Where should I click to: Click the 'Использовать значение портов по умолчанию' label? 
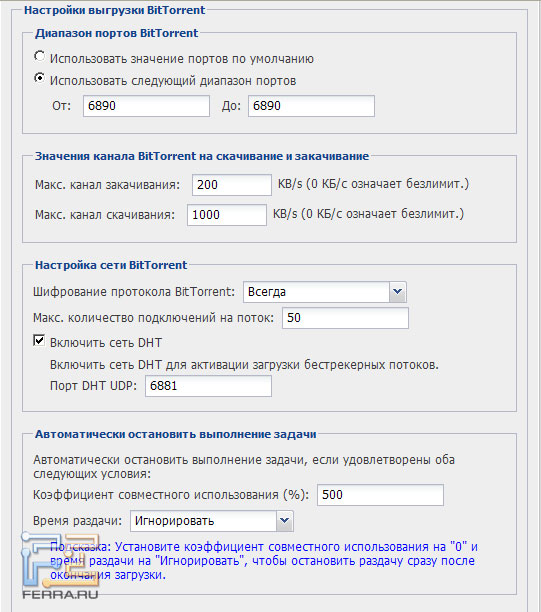[x=182, y=59]
